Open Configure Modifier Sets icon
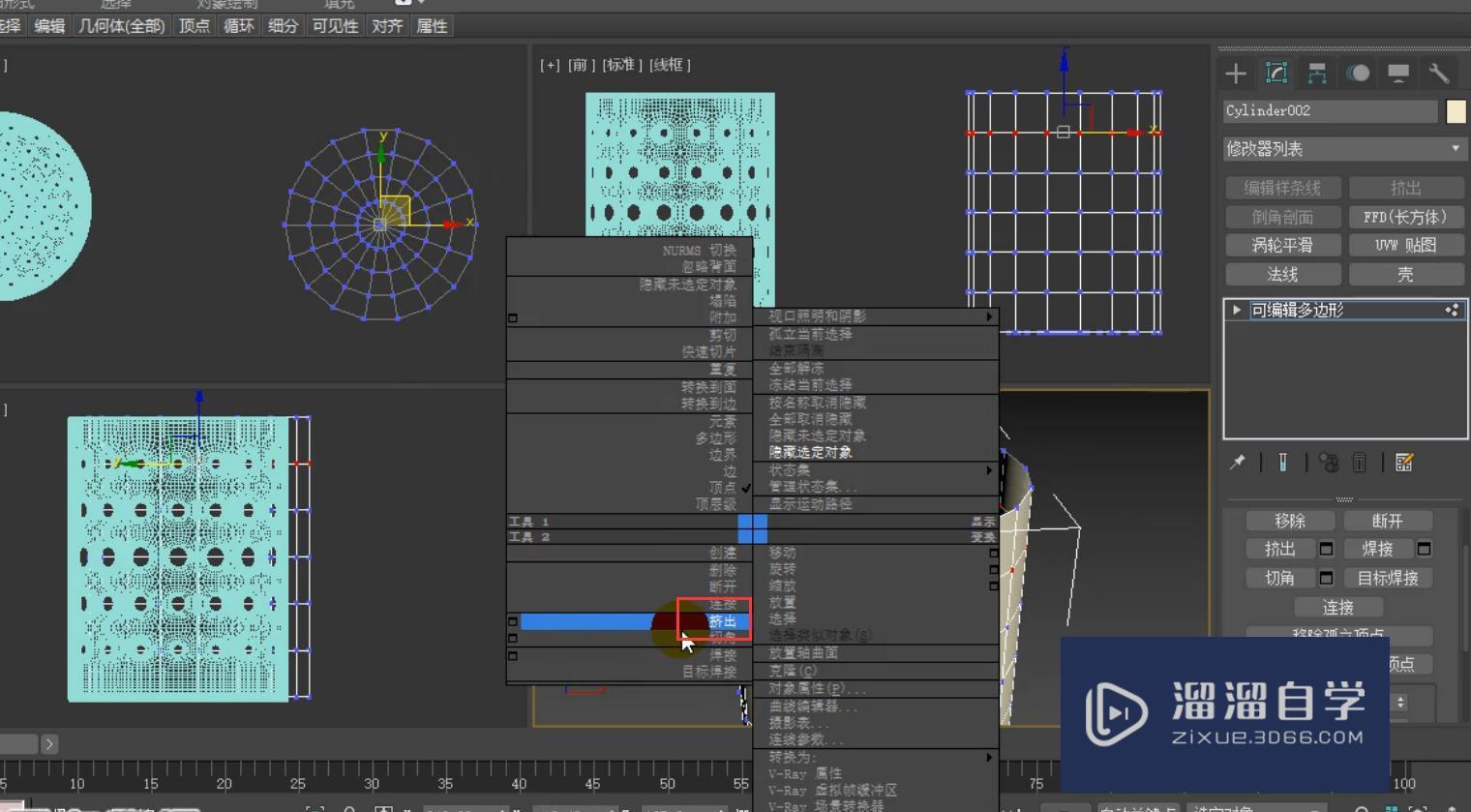1471x812 pixels. coord(1404,463)
